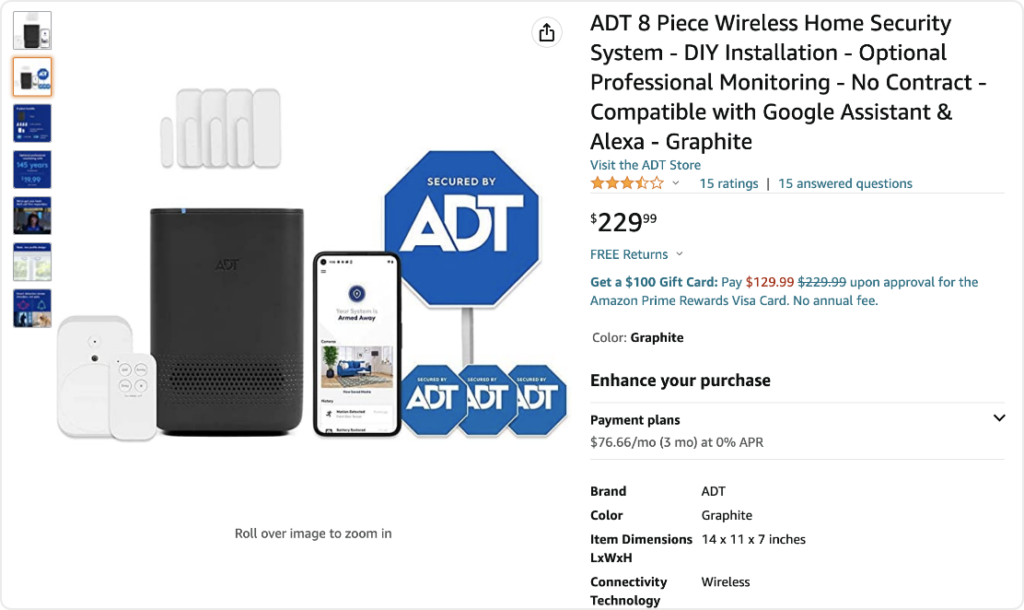Visit the ADT Store link

coord(645,165)
